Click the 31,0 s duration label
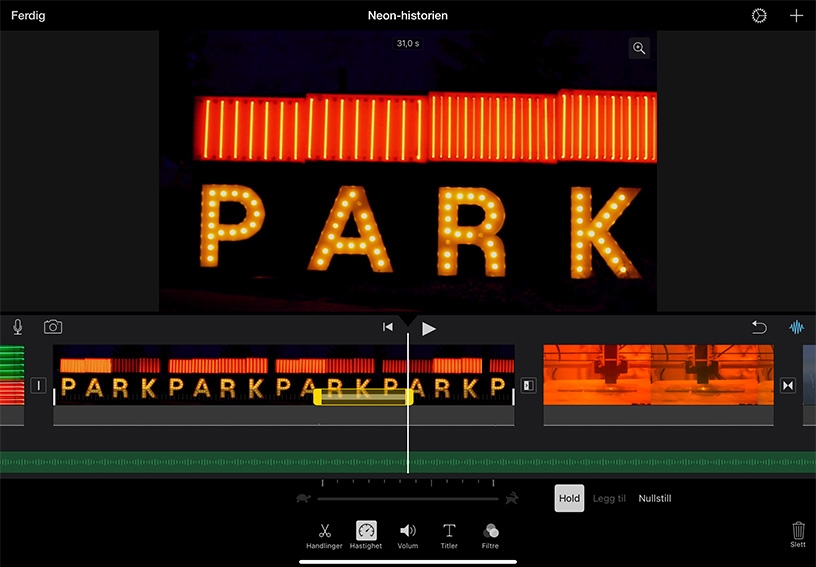 407,43
